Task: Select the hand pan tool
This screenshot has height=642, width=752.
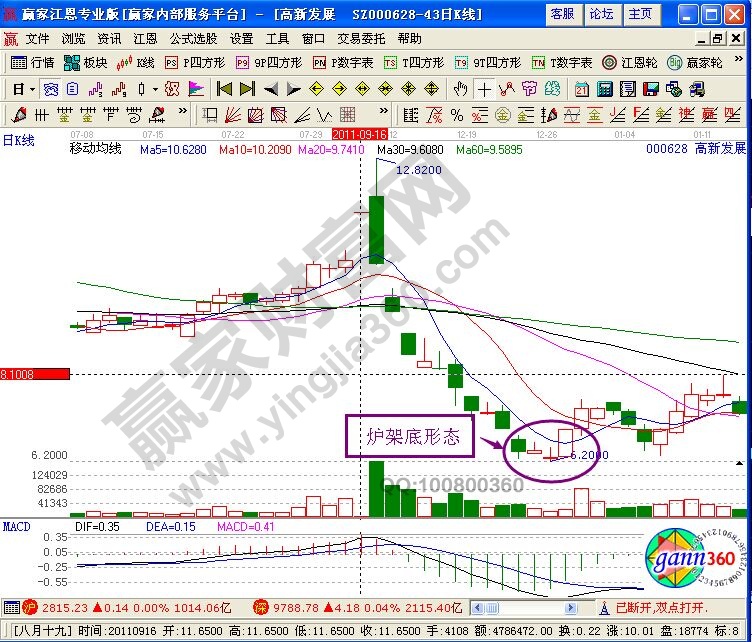Action: tap(460, 88)
